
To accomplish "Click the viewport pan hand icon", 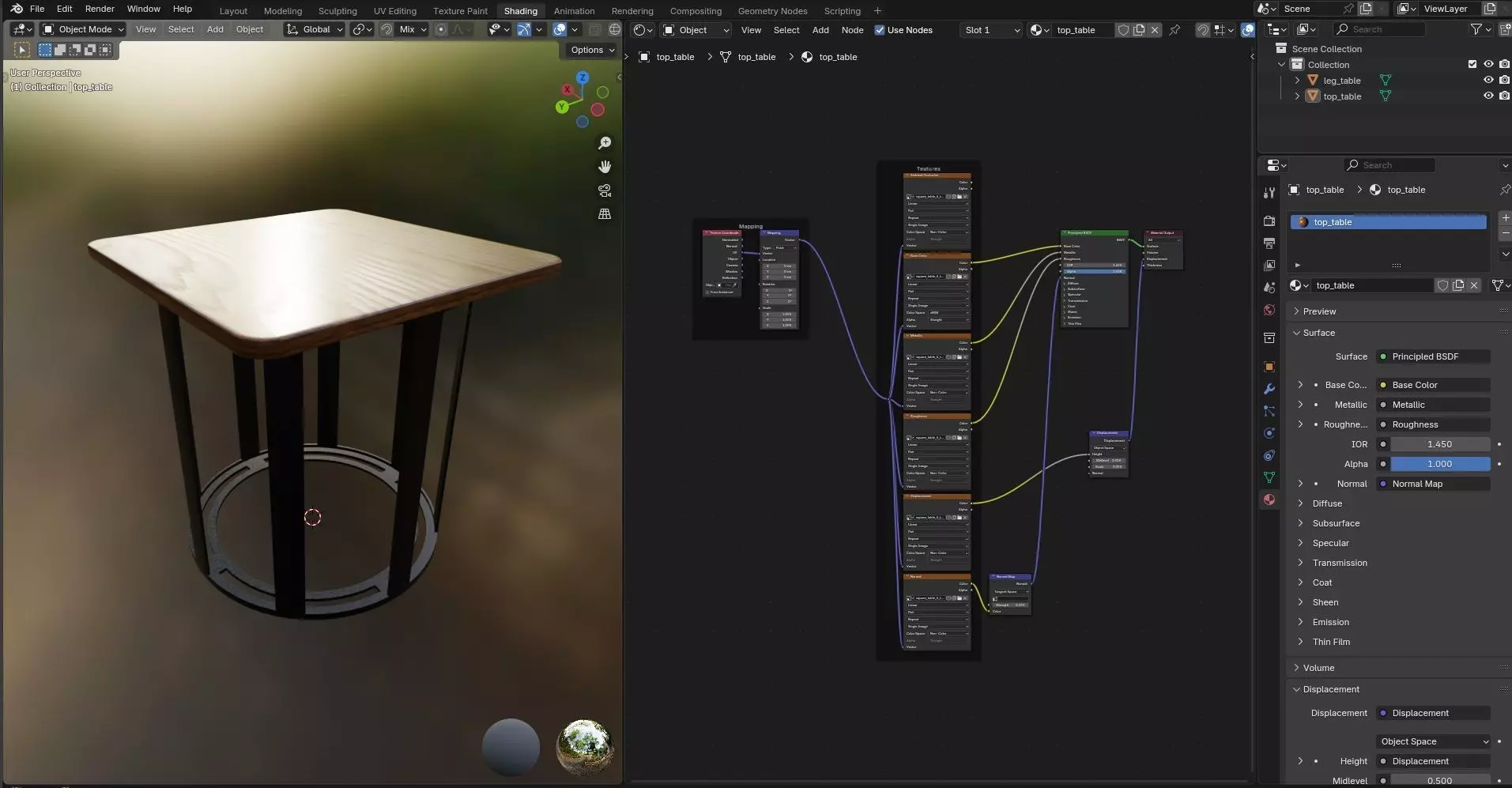I will 605,167.
